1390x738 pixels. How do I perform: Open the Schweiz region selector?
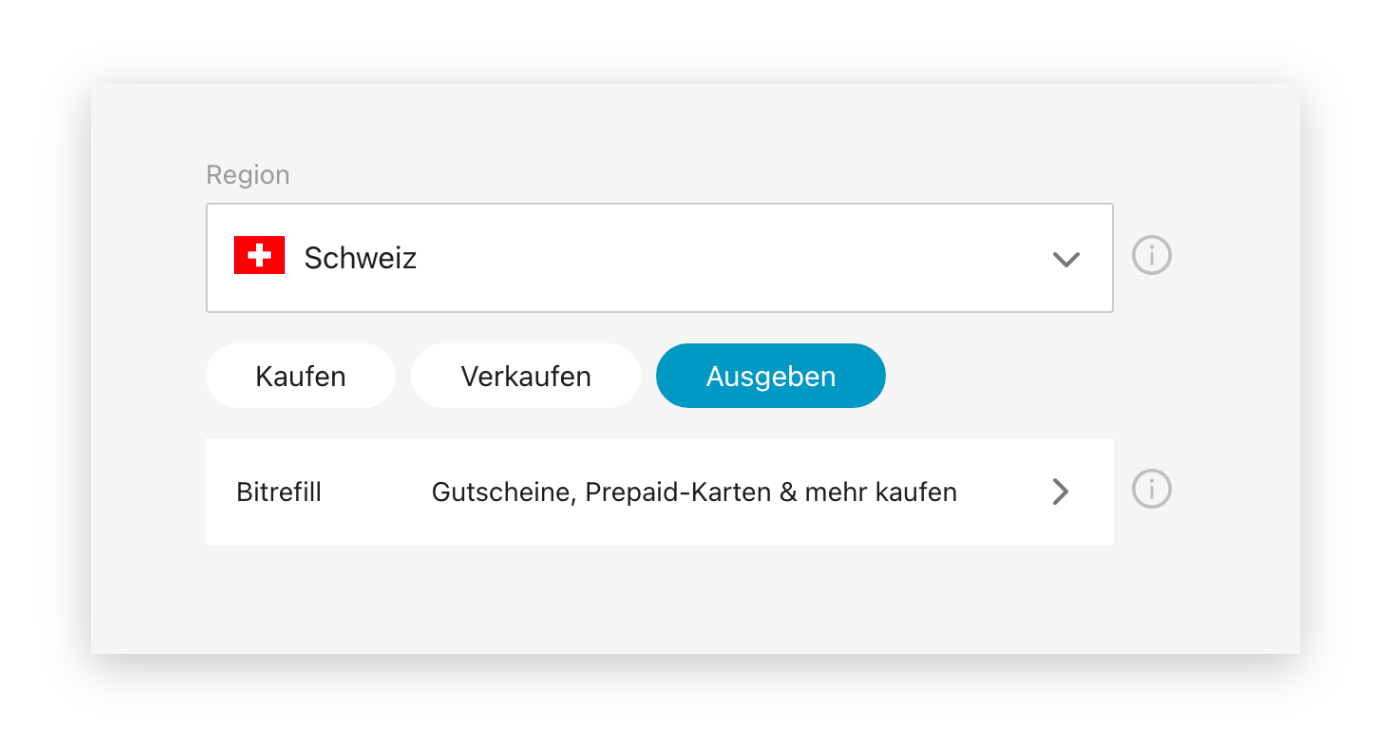click(x=659, y=258)
